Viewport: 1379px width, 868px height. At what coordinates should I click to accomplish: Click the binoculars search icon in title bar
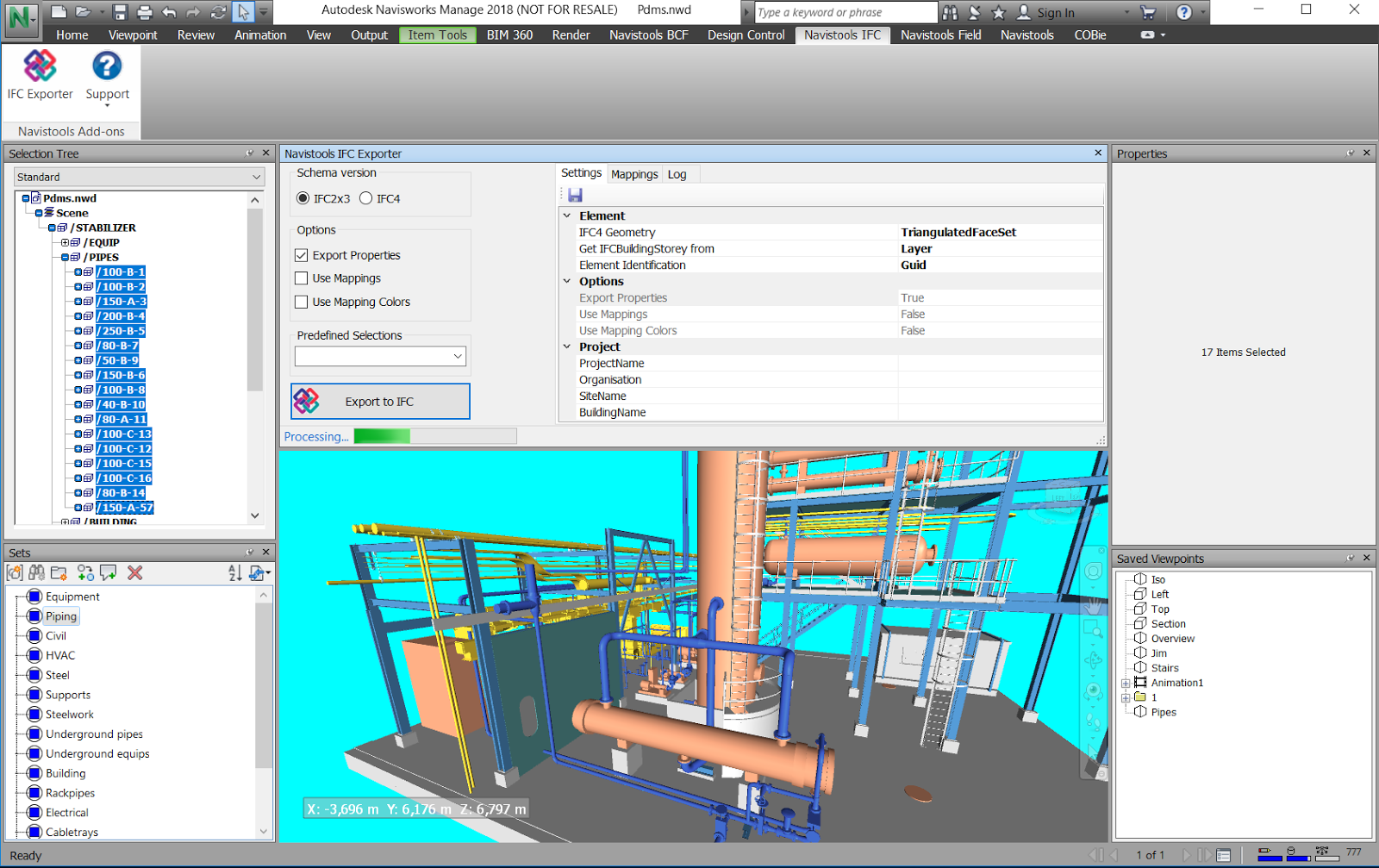(950, 12)
